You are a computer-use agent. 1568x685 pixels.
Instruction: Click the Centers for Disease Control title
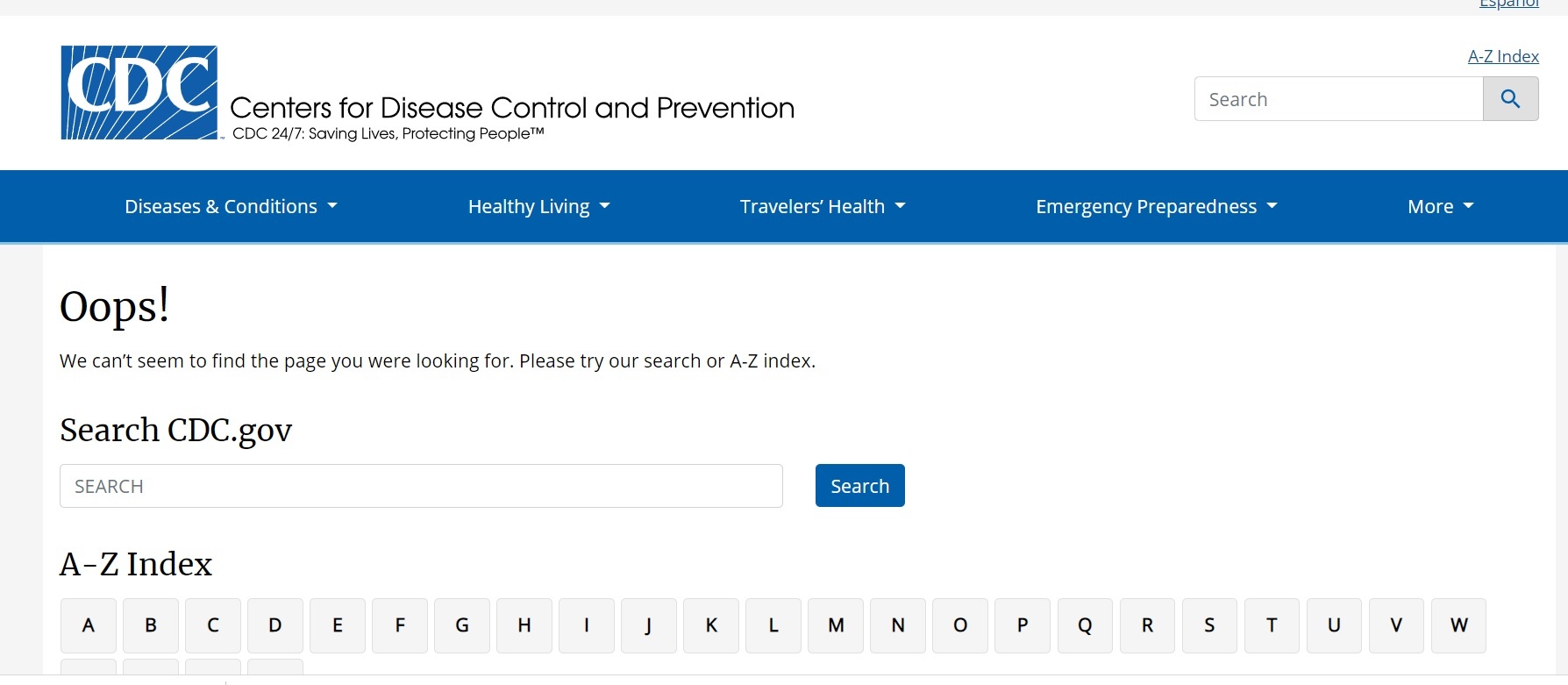512,108
